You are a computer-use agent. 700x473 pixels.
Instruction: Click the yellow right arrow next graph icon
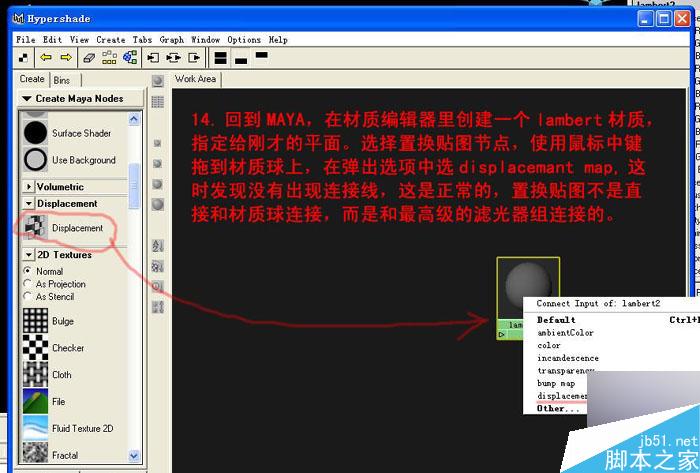(x=66, y=57)
